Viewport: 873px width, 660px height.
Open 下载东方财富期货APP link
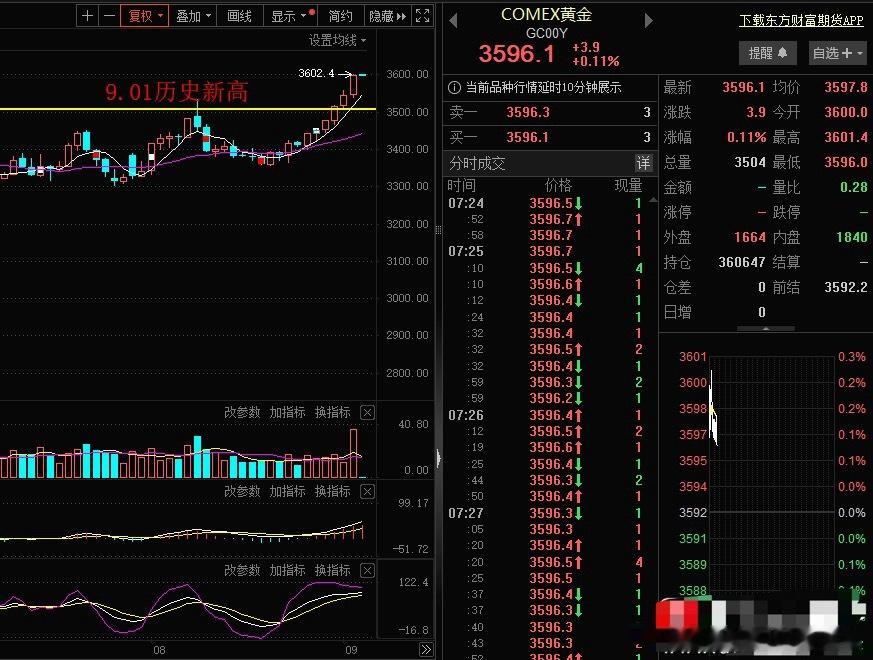point(801,21)
